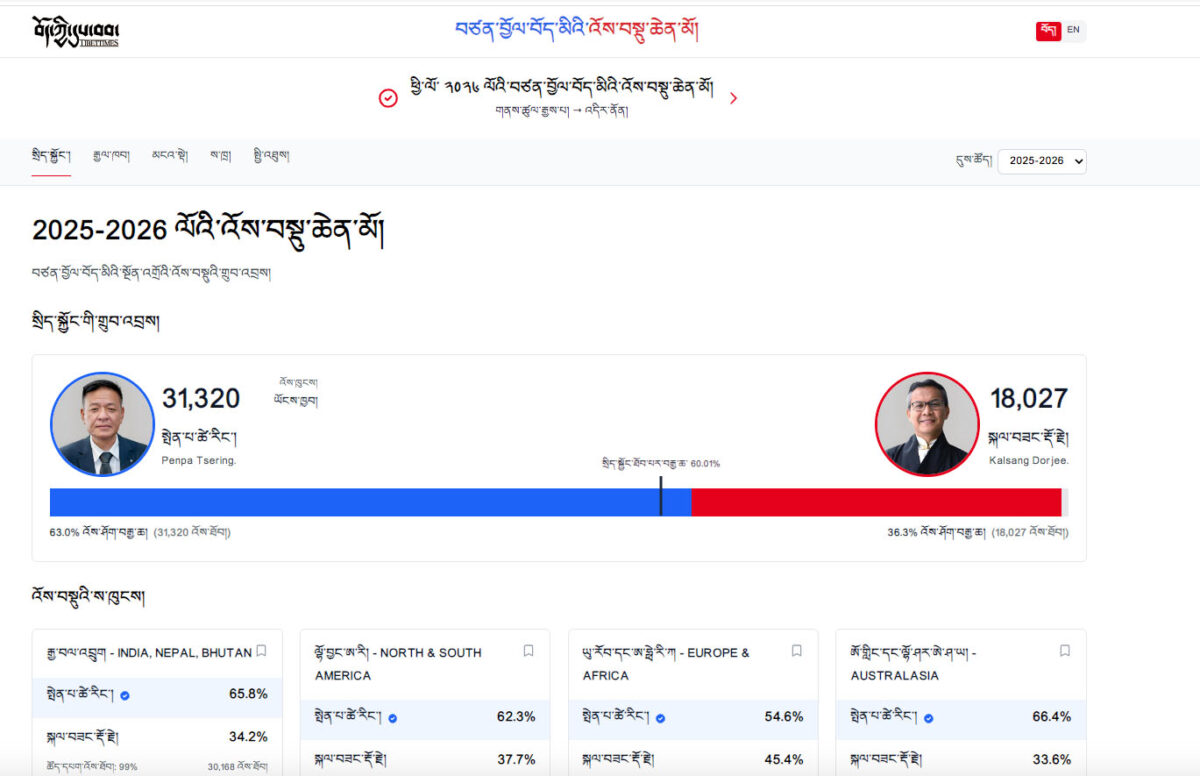Click the blue Tibetan headline title link
Image resolution: width=1200 pixels, height=776 pixels.
576,30
